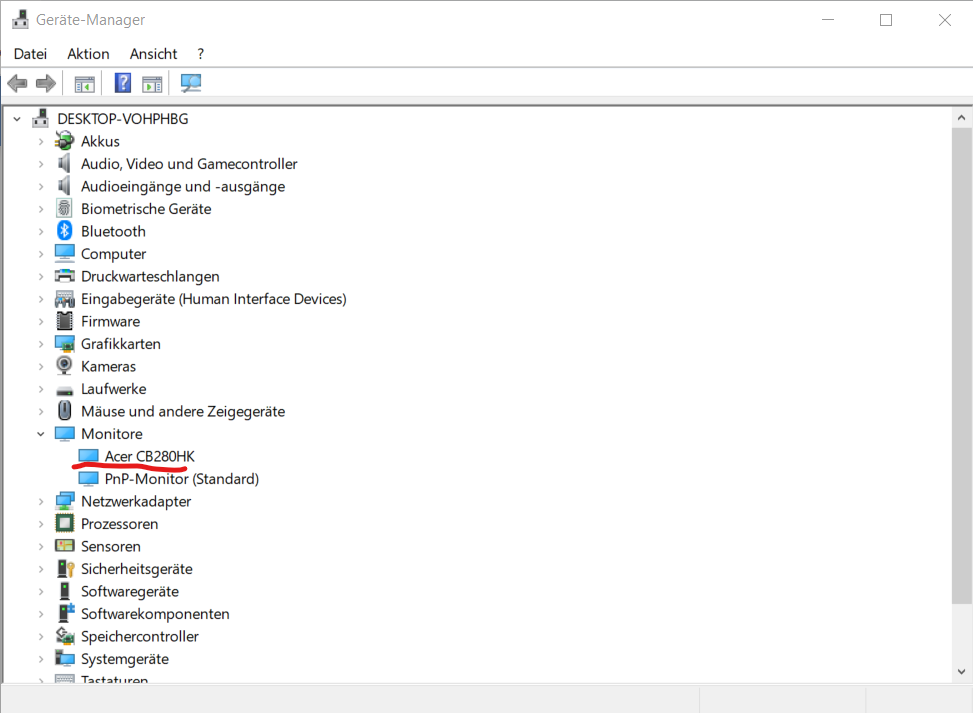Open the Aktion menu
The image size is (973, 713).
(x=88, y=54)
